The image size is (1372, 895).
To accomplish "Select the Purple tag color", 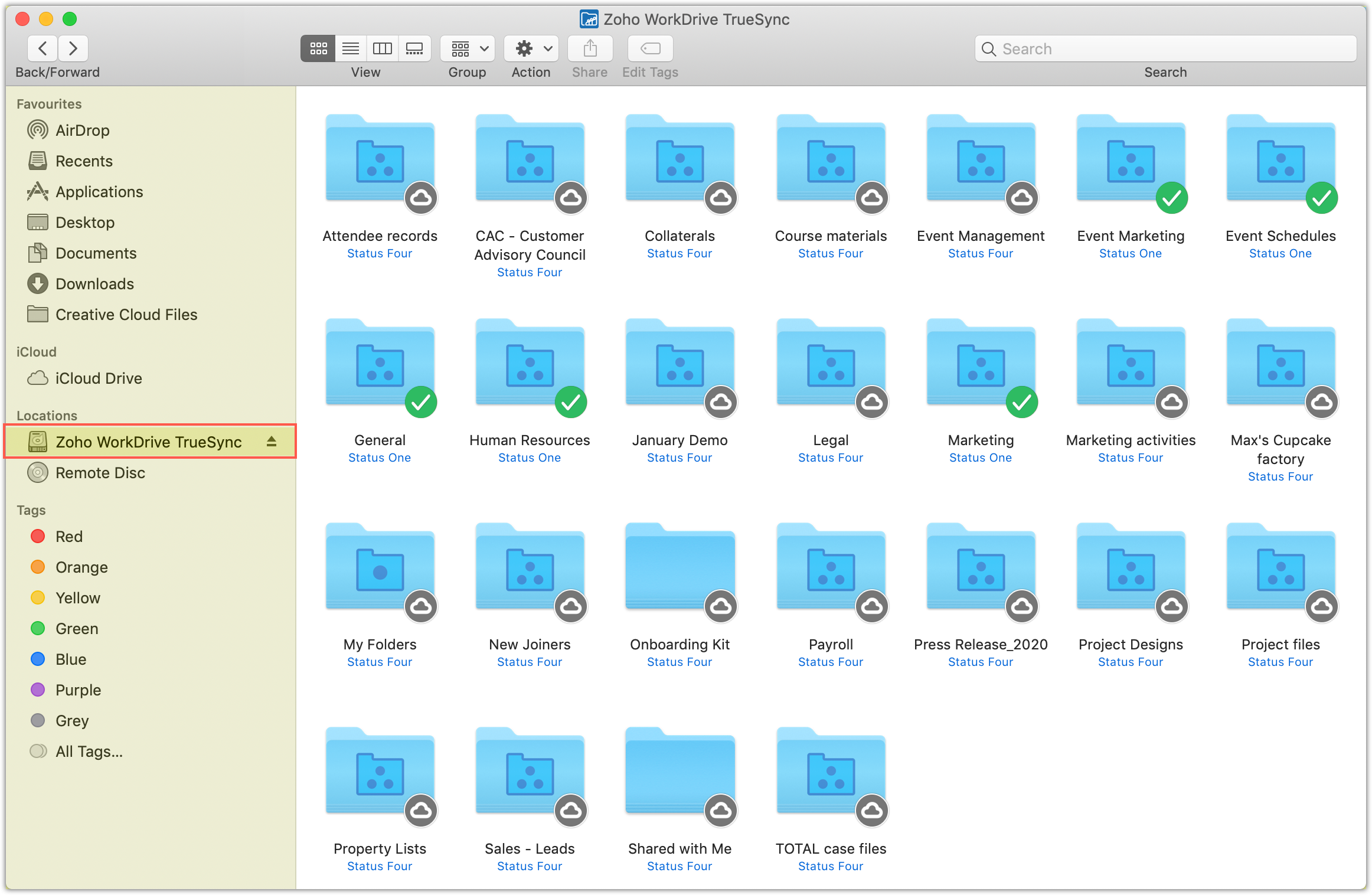I will pyautogui.click(x=78, y=690).
